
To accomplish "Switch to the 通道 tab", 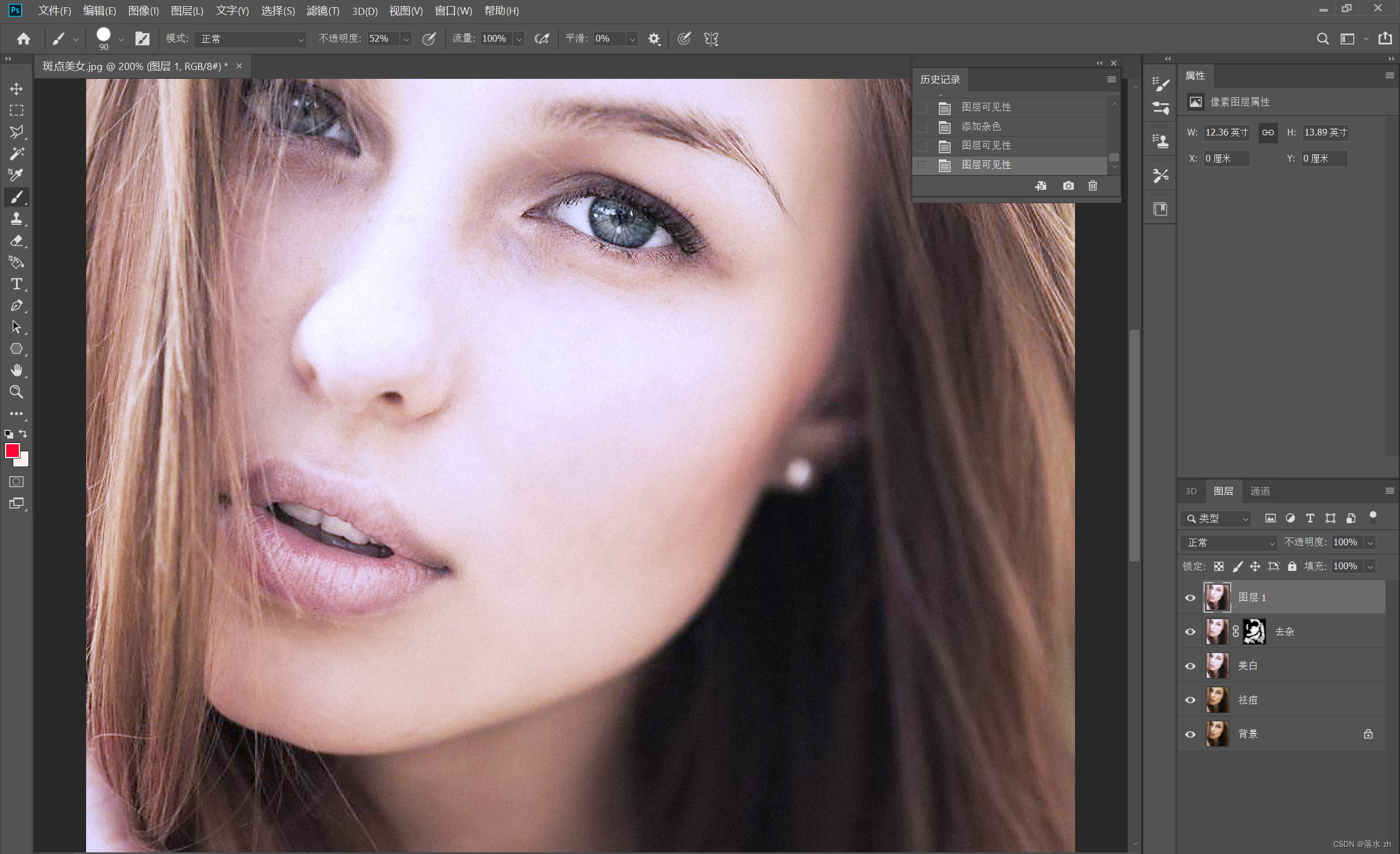I will point(1259,491).
